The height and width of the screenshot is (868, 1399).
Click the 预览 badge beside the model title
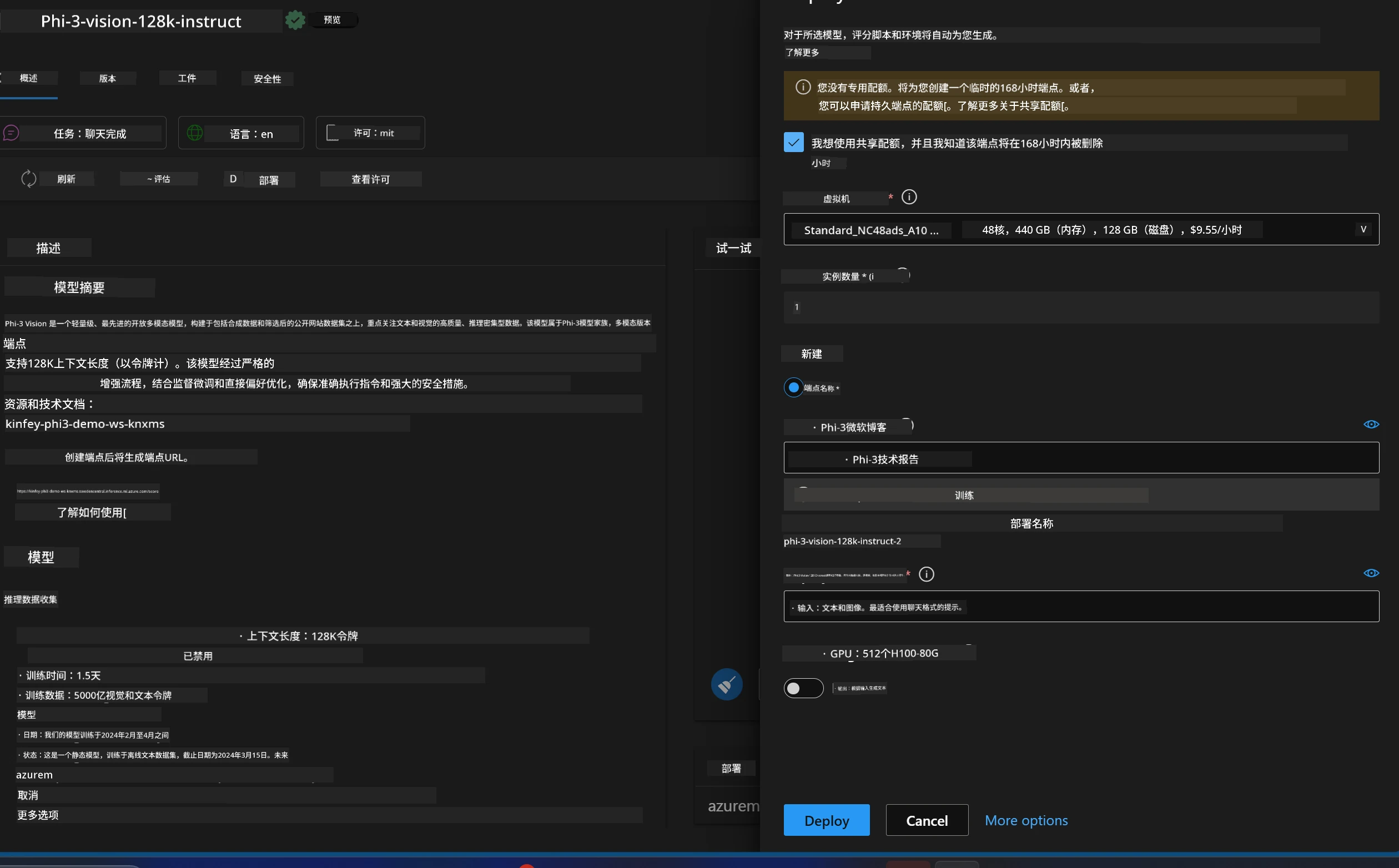pyautogui.click(x=333, y=20)
